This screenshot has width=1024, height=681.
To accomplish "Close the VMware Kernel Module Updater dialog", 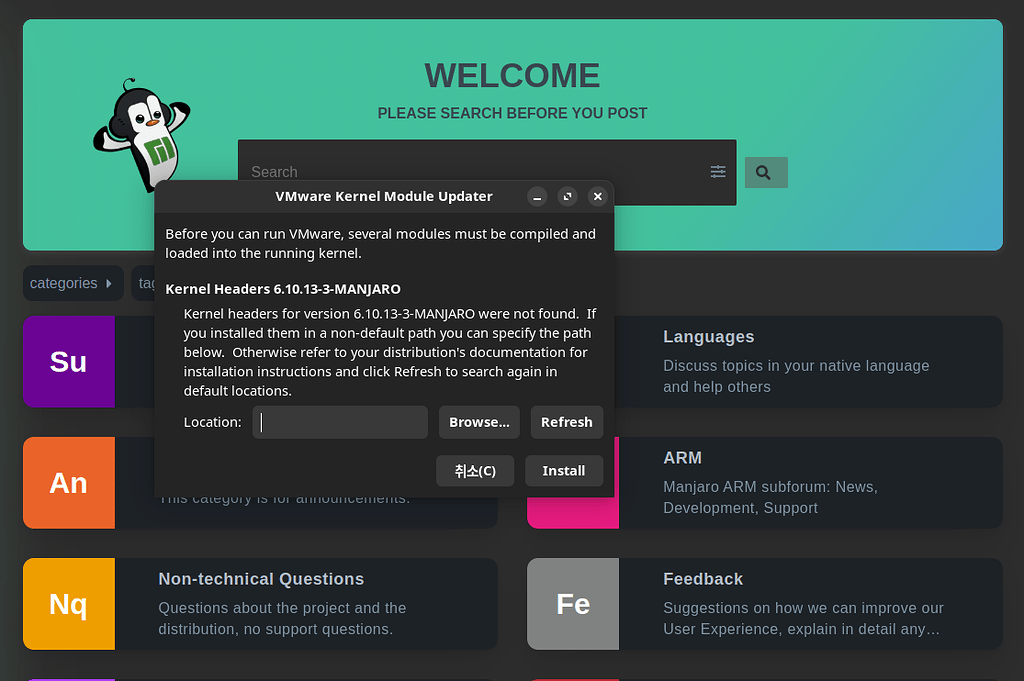I will click(597, 197).
